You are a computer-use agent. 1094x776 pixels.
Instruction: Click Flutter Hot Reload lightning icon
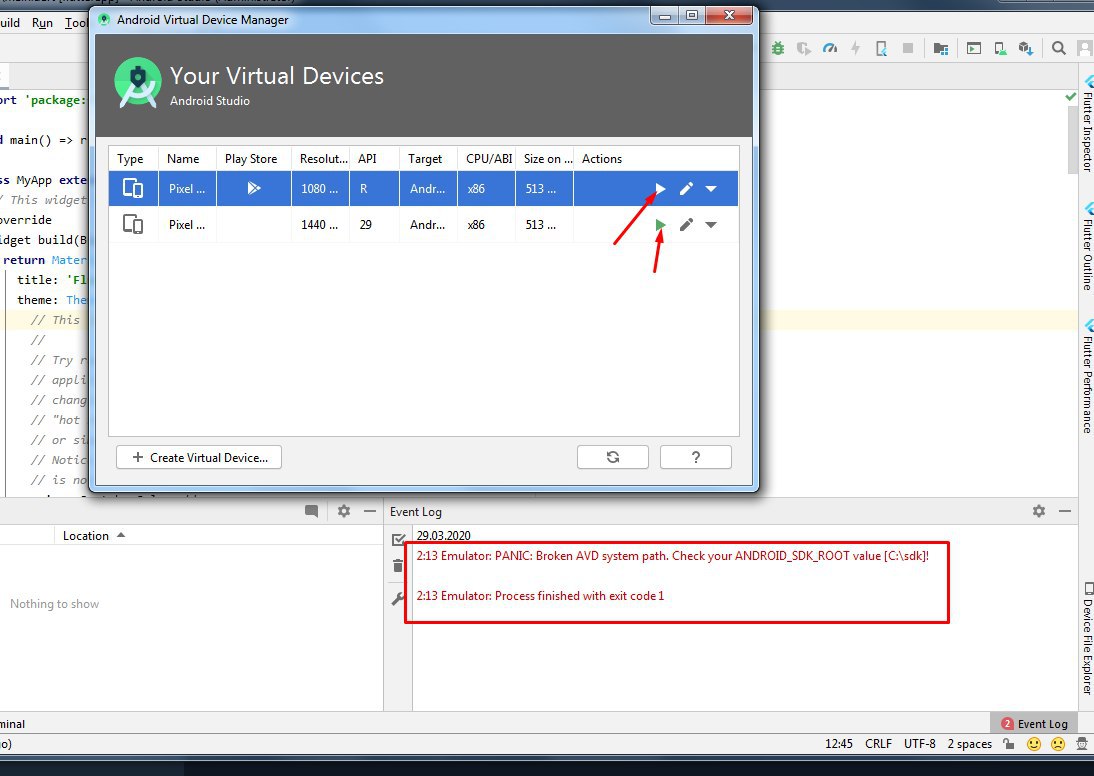click(x=855, y=48)
